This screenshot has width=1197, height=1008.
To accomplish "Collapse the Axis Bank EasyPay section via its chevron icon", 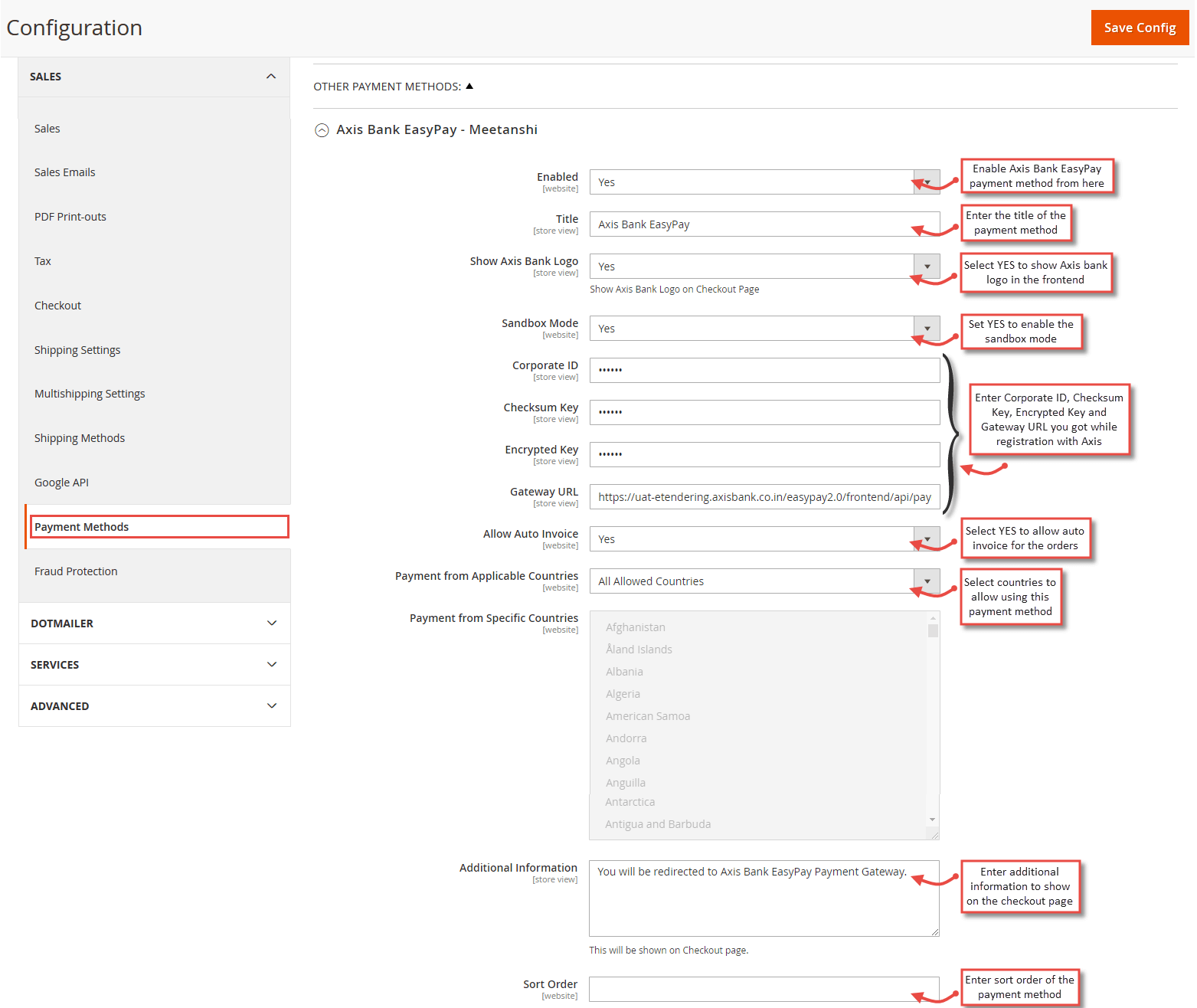I will pyautogui.click(x=322, y=129).
